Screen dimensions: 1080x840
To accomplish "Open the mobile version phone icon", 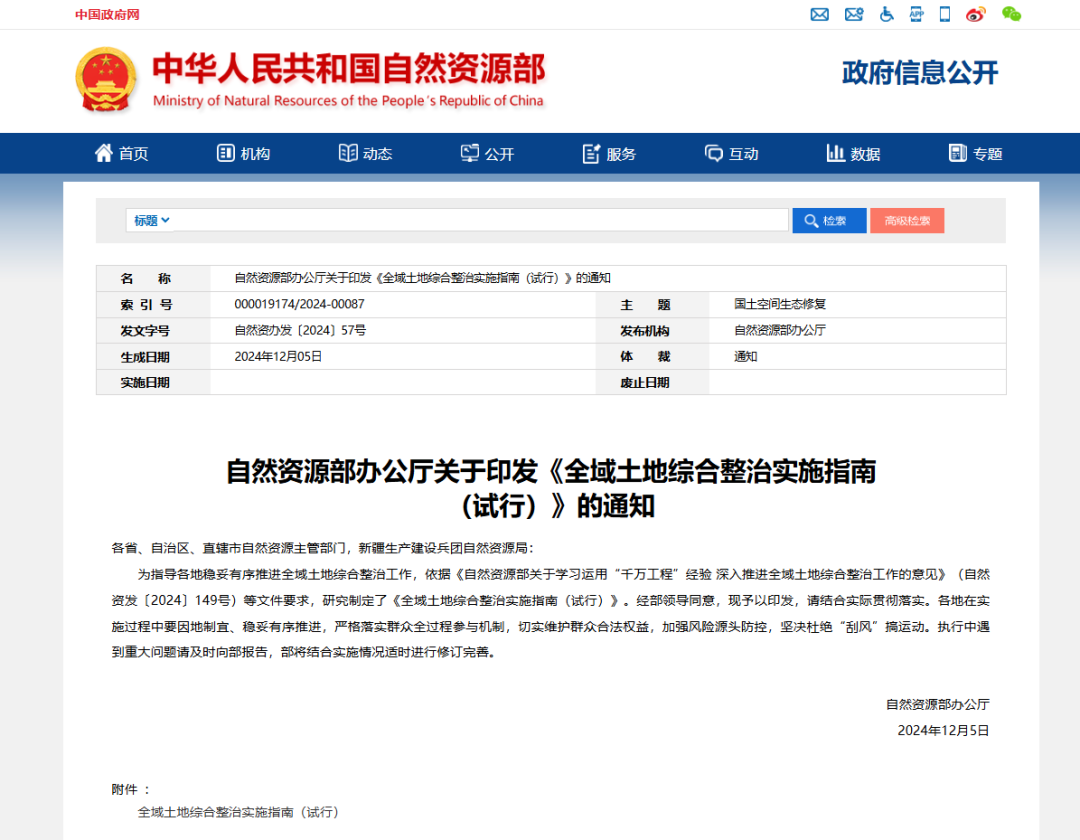I will click(x=945, y=14).
